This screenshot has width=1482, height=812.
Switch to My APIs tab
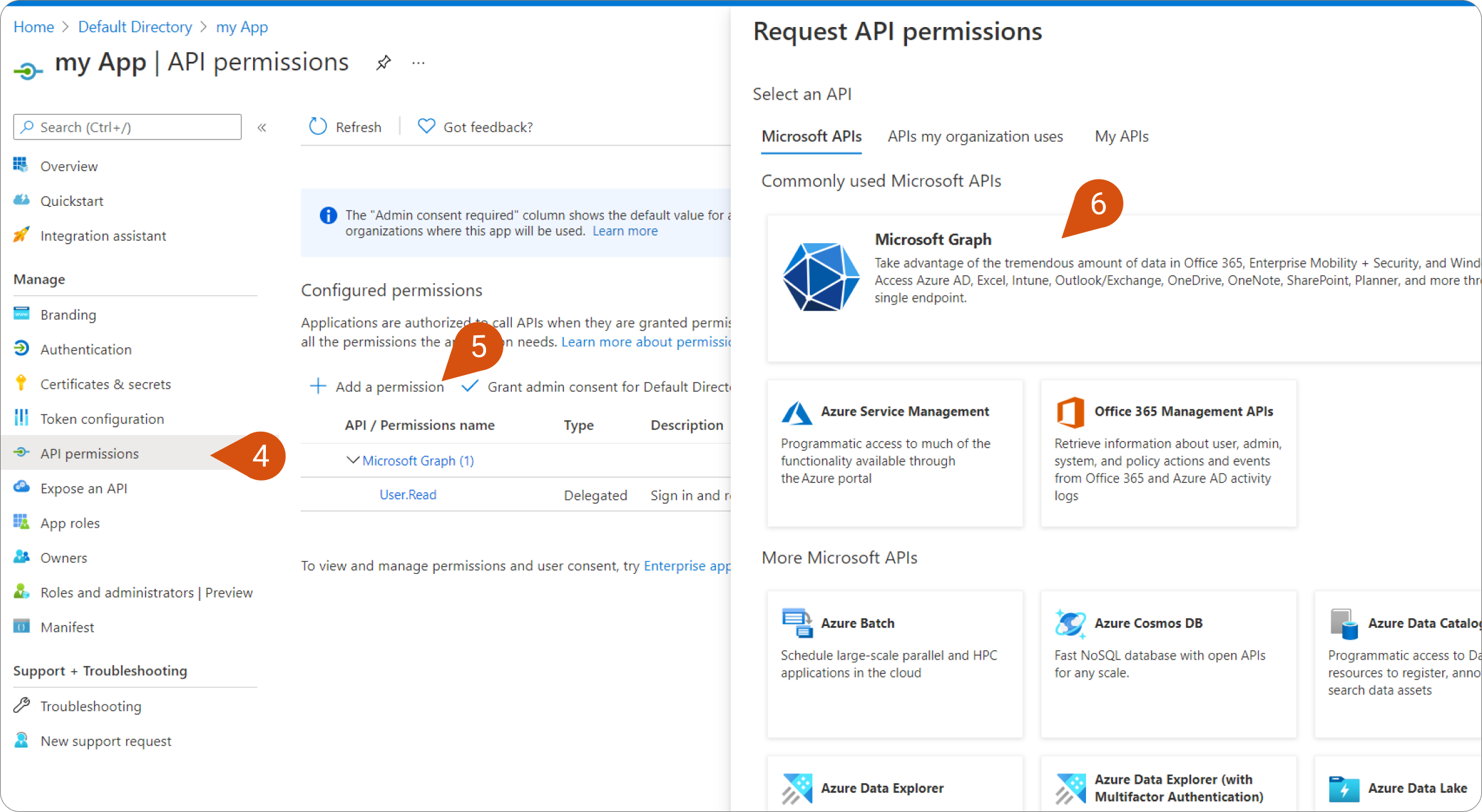[1121, 136]
